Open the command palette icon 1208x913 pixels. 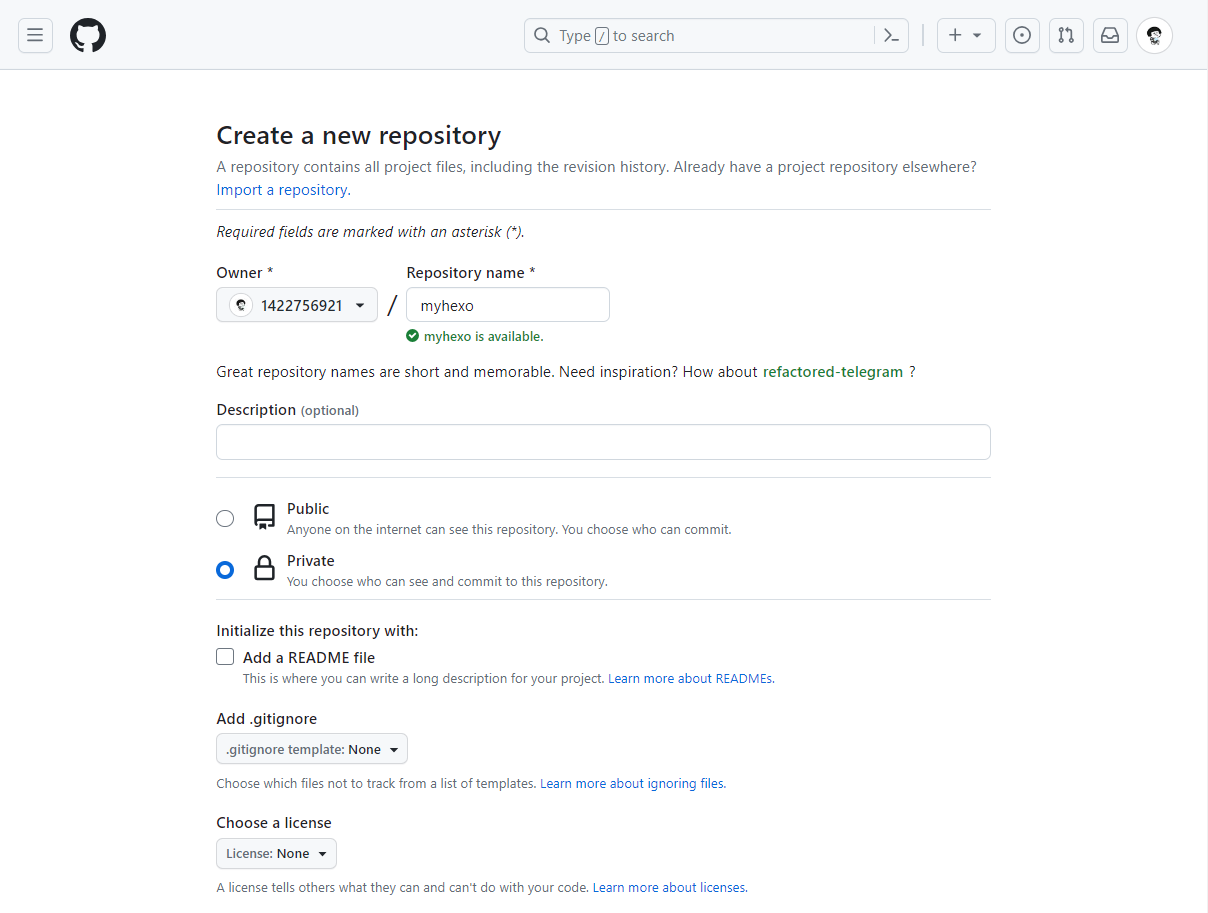(891, 36)
